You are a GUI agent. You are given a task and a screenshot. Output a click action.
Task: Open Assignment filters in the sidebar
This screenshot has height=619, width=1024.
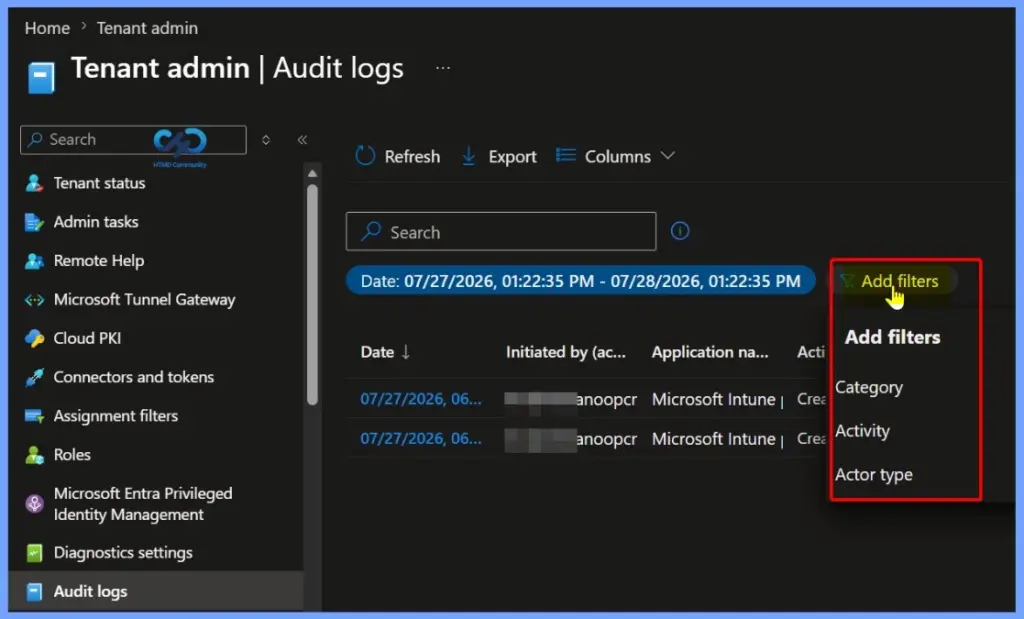pos(116,416)
